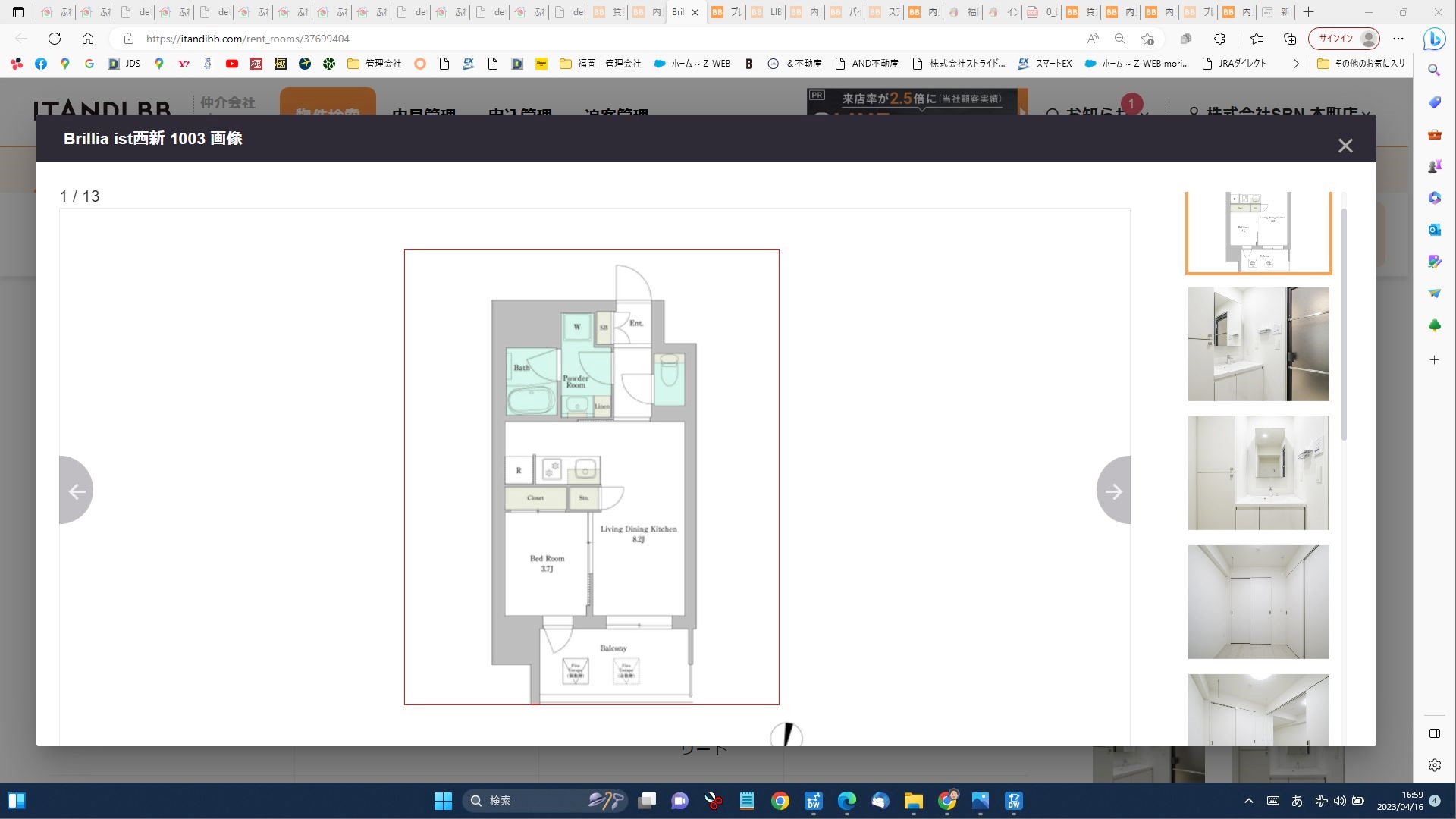The width and height of the screenshot is (1456, 819).
Task: Show hidden system tray icons
Action: [x=1249, y=801]
